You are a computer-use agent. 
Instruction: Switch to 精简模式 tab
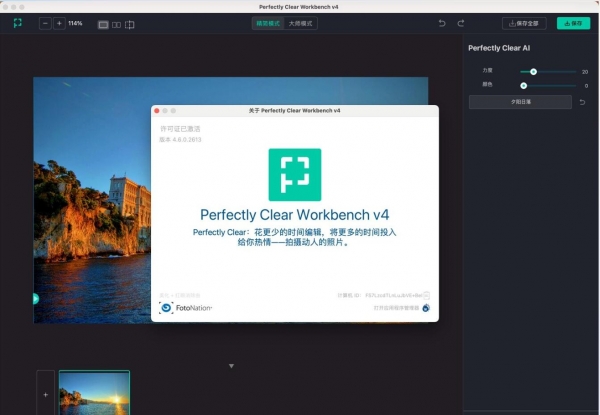click(x=268, y=23)
